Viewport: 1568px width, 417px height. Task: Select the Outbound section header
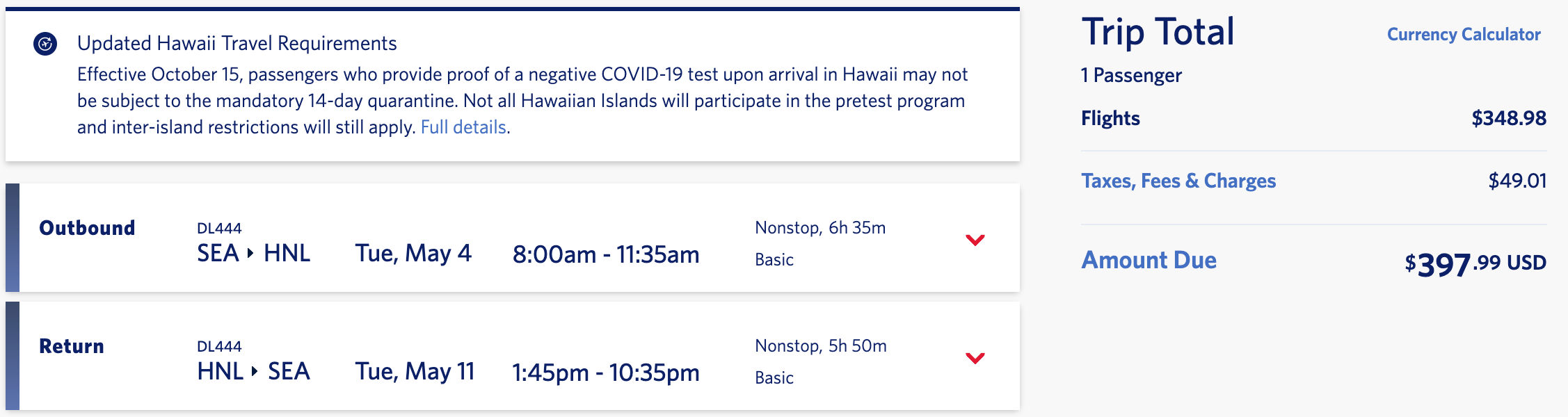point(88,227)
